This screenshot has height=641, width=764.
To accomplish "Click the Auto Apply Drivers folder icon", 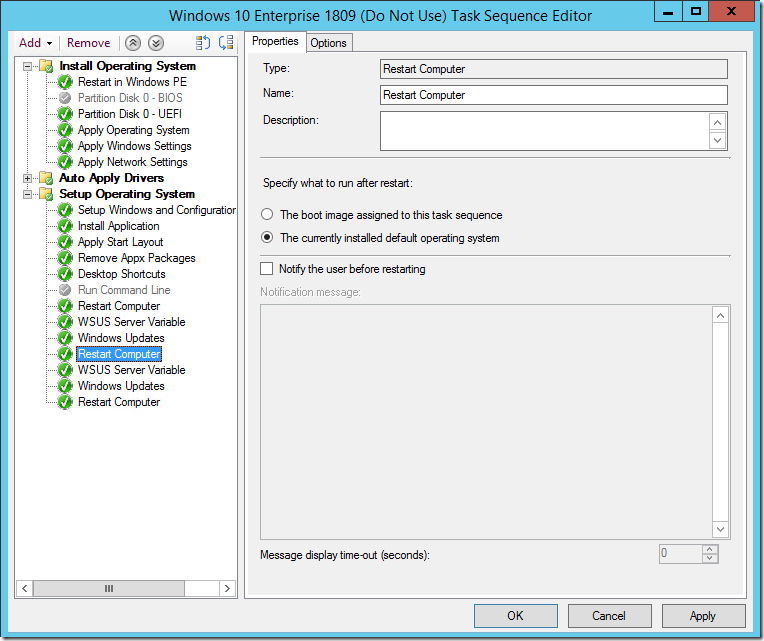I will (x=46, y=178).
